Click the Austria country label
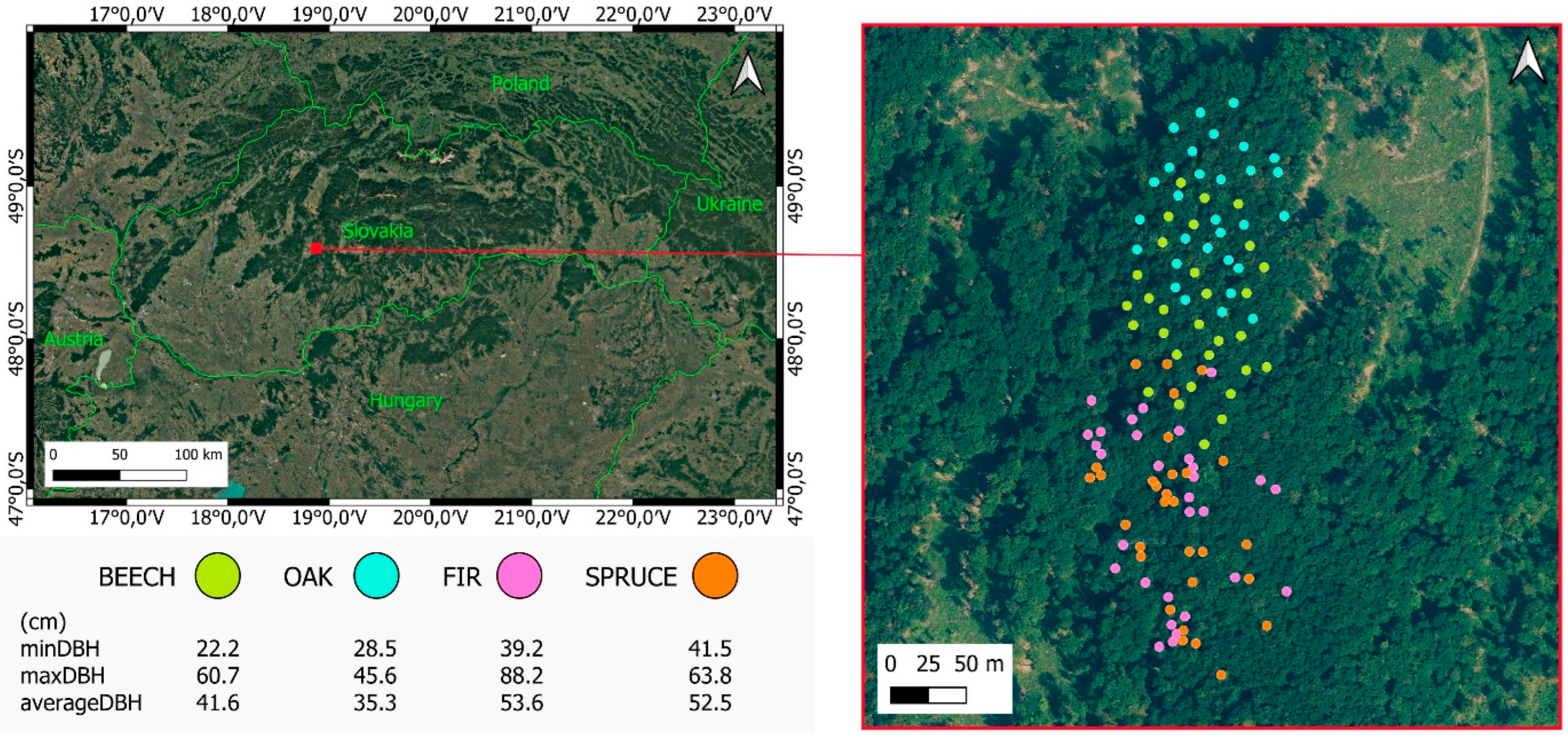 (x=74, y=339)
